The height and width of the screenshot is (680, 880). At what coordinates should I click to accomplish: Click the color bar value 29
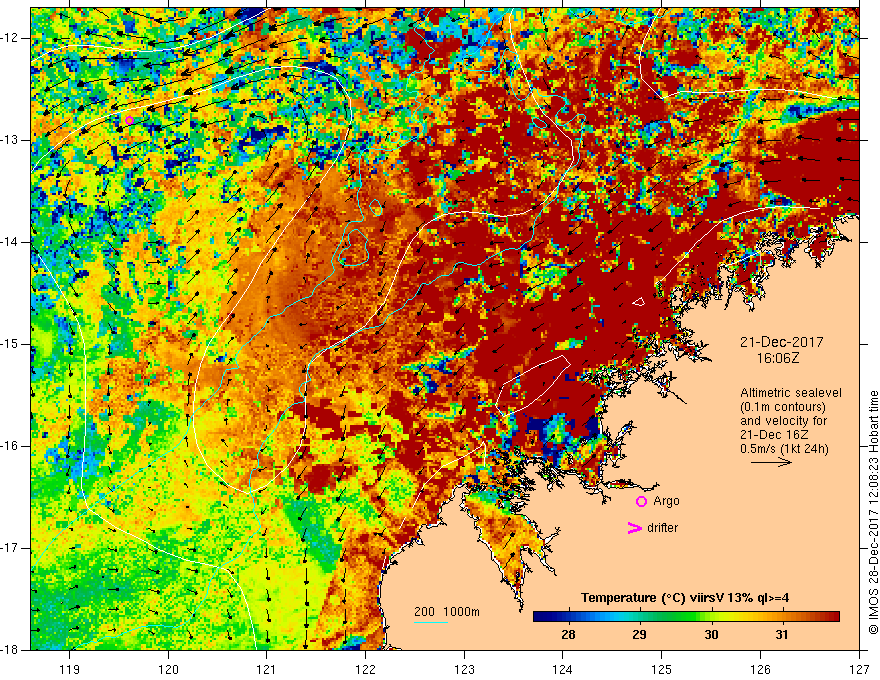(639, 635)
